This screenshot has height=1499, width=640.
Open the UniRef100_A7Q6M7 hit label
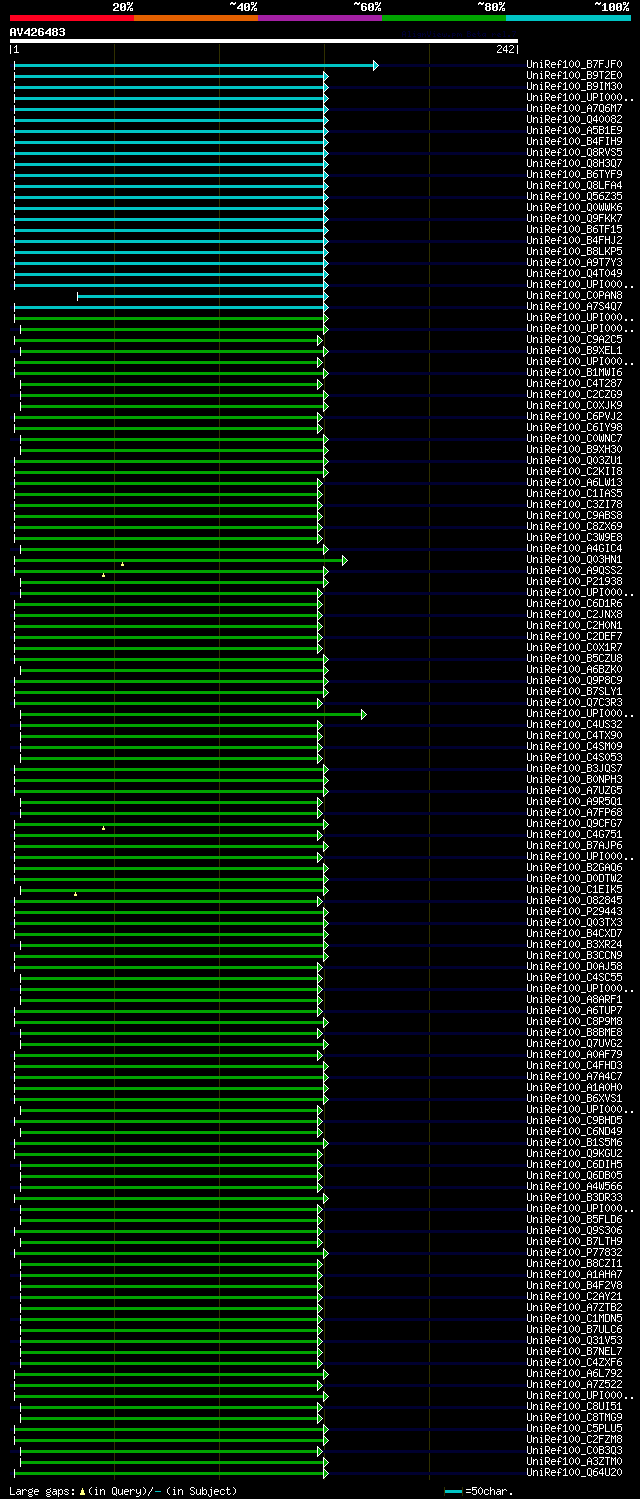574,109
